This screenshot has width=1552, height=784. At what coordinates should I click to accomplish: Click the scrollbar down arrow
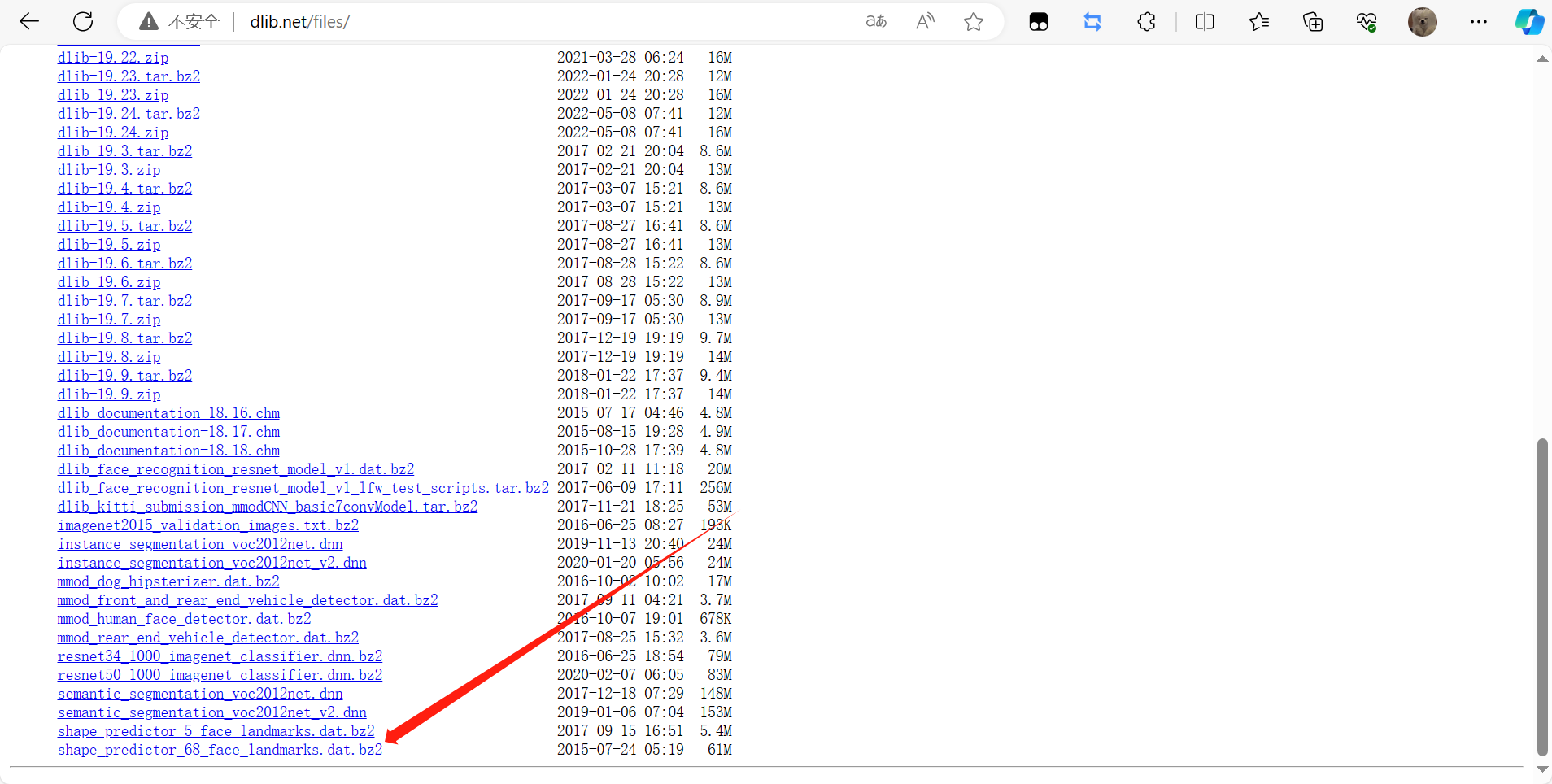tap(1541, 769)
